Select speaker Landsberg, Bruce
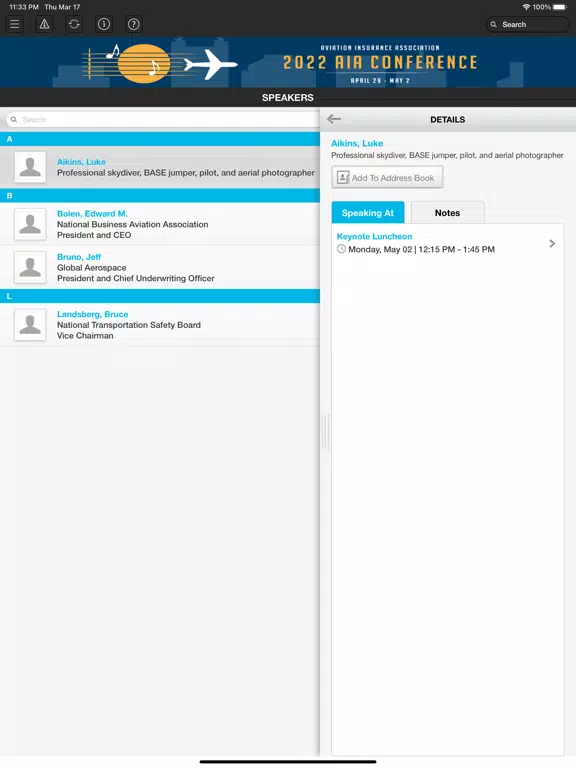 (x=160, y=324)
